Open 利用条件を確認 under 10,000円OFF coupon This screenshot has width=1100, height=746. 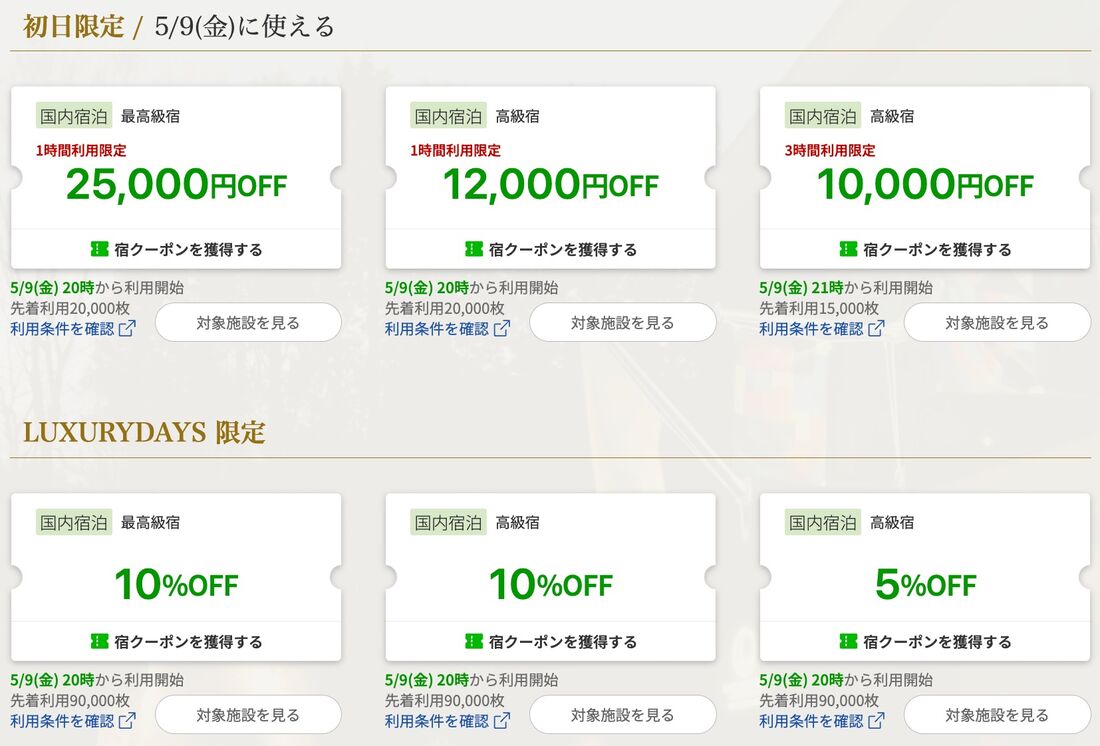(x=822, y=328)
